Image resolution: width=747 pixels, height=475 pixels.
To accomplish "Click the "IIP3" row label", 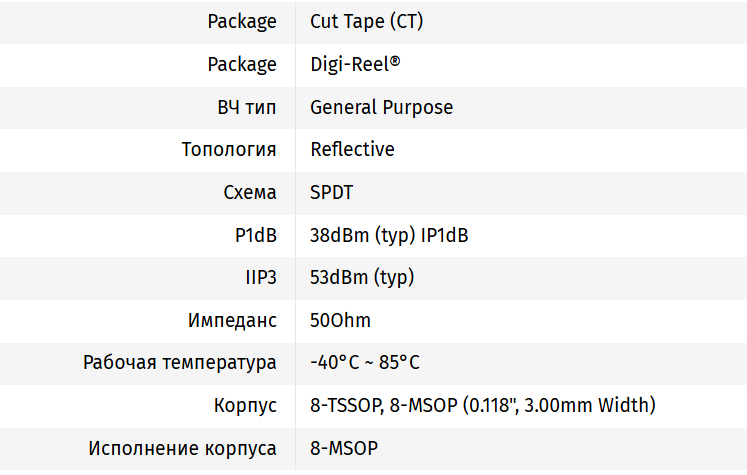I will (261, 278).
